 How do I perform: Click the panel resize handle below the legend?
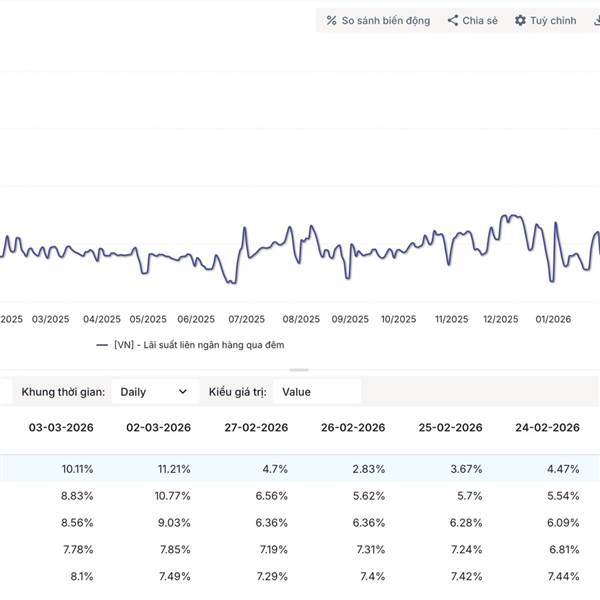(x=292, y=369)
